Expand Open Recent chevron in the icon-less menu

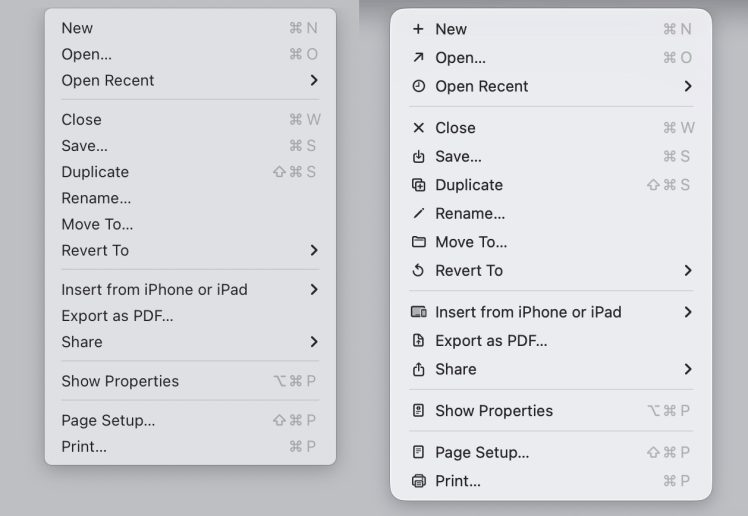(313, 80)
